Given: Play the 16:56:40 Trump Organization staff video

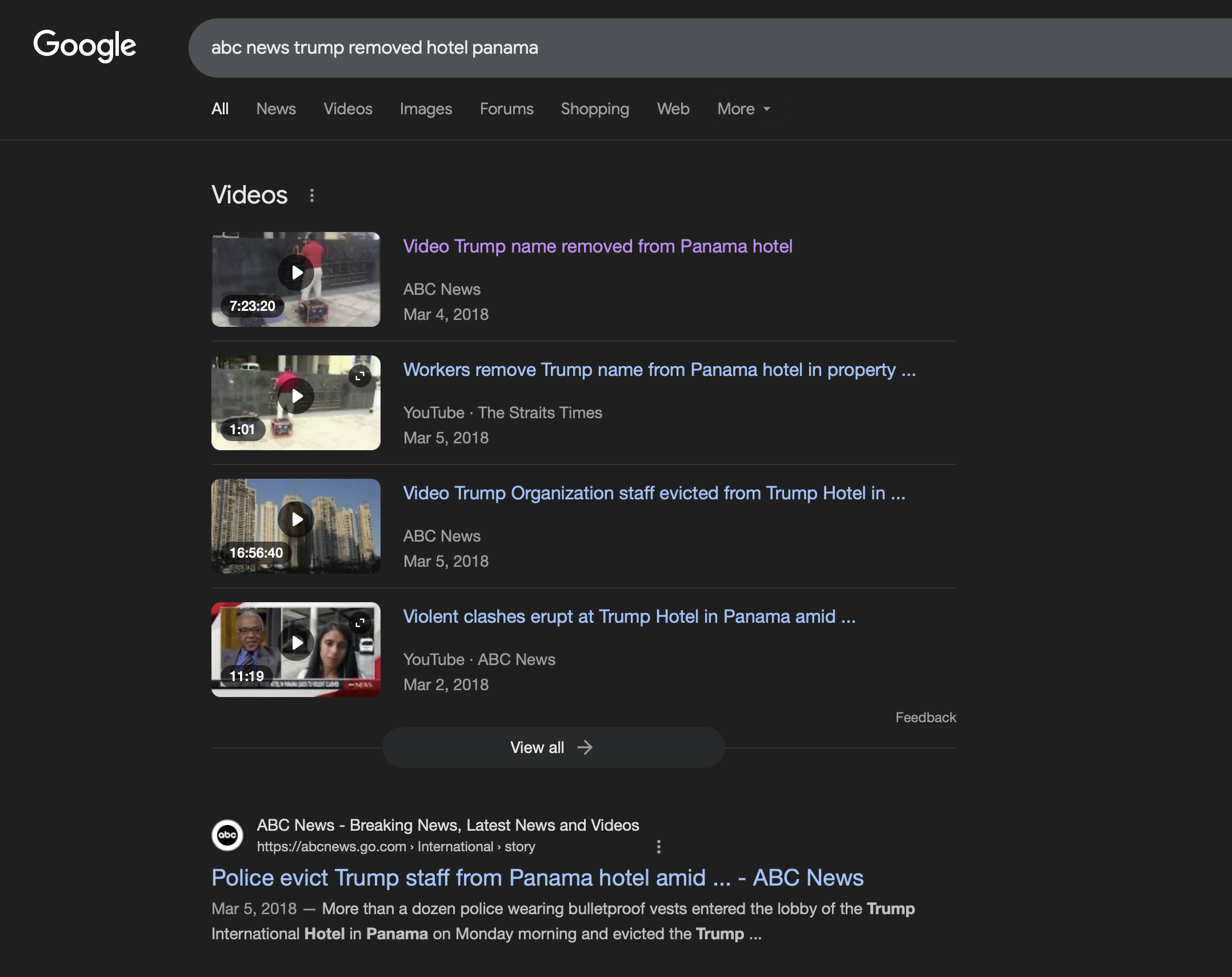Looking at the screenshot, I should point(296,519).
